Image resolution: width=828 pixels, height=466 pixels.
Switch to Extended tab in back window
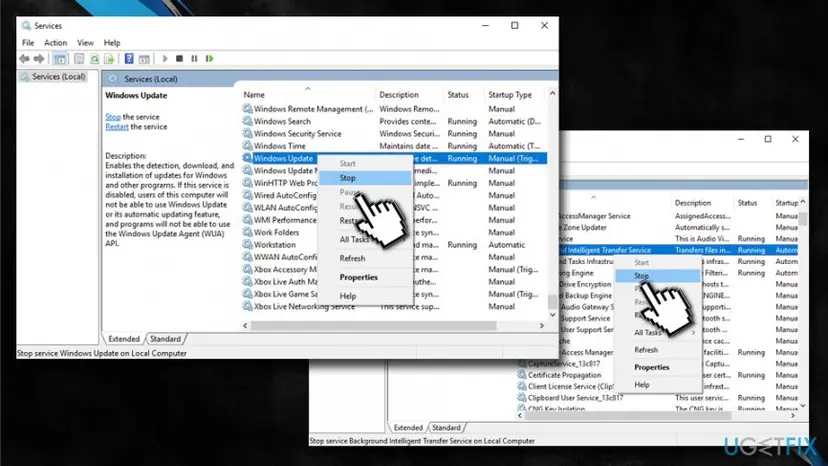tap(408, 427)
